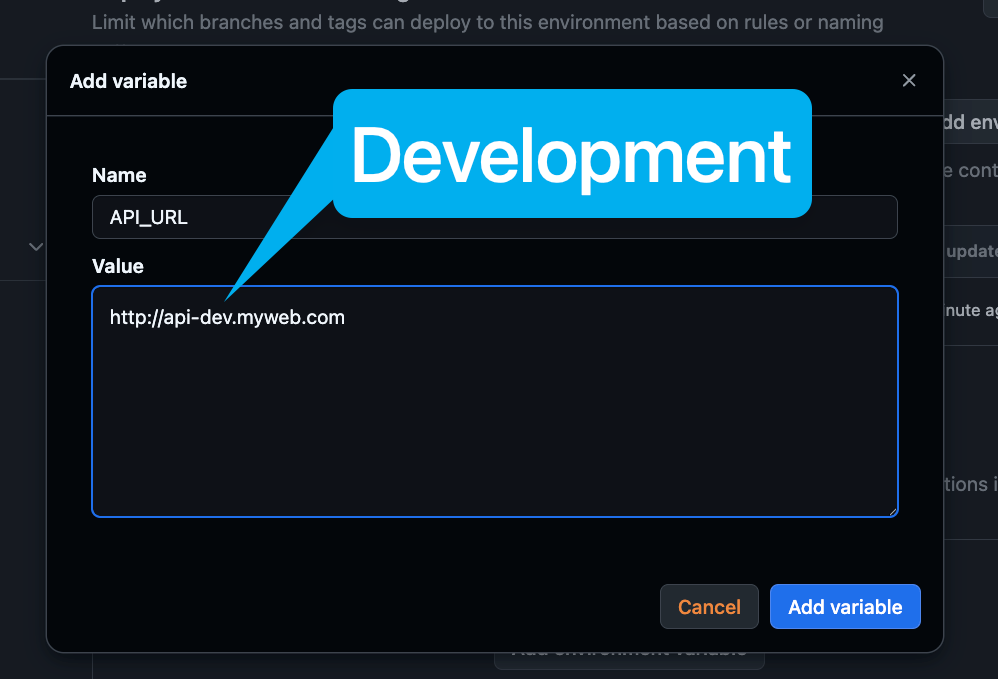
Task: Close the Add variable dialog with X
Action: tap(909, 81)
